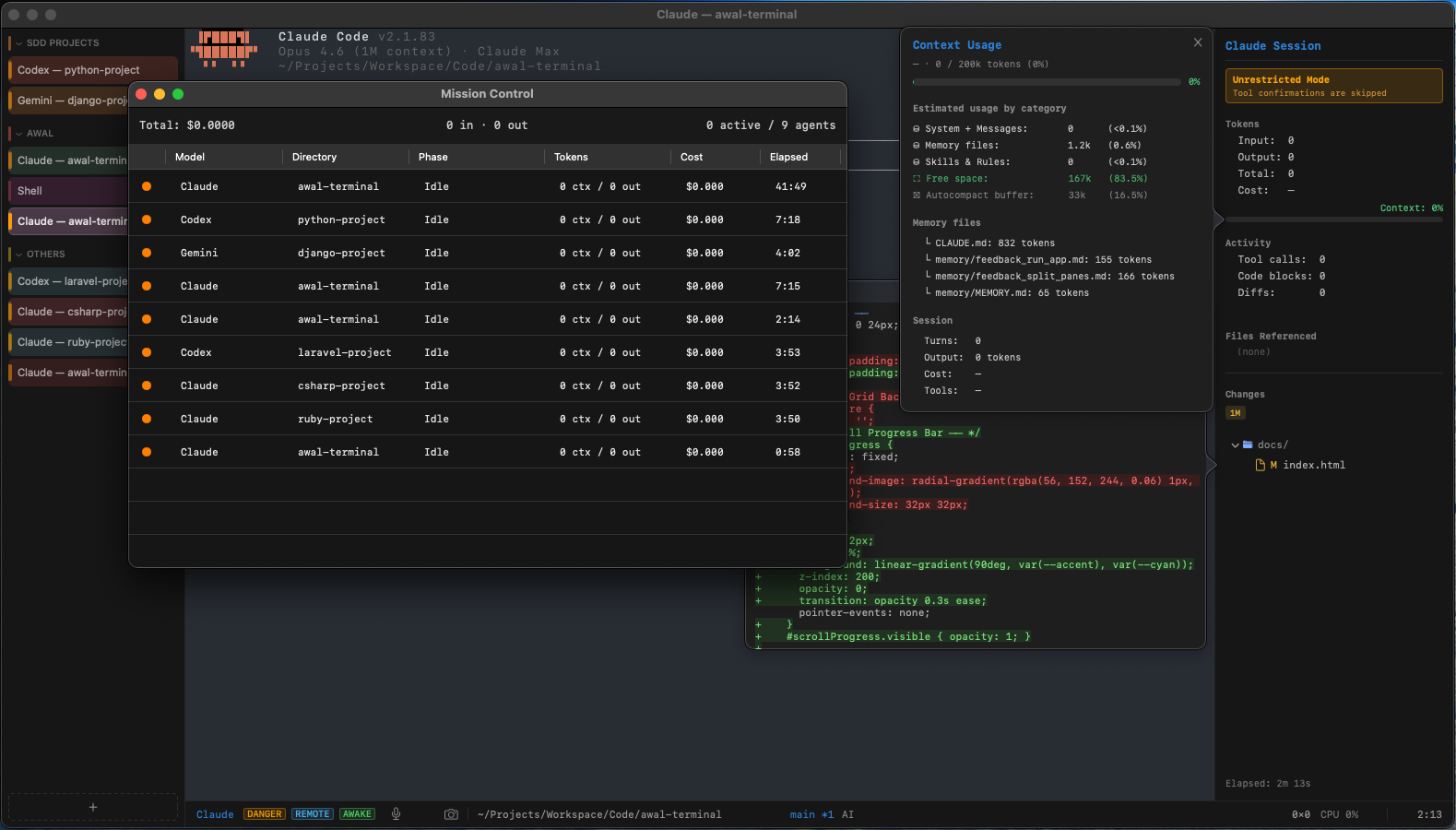The width and height of the screenshot is (1456, 830).
Task: Close the Context Usage panel
Action: point(1198,42)
